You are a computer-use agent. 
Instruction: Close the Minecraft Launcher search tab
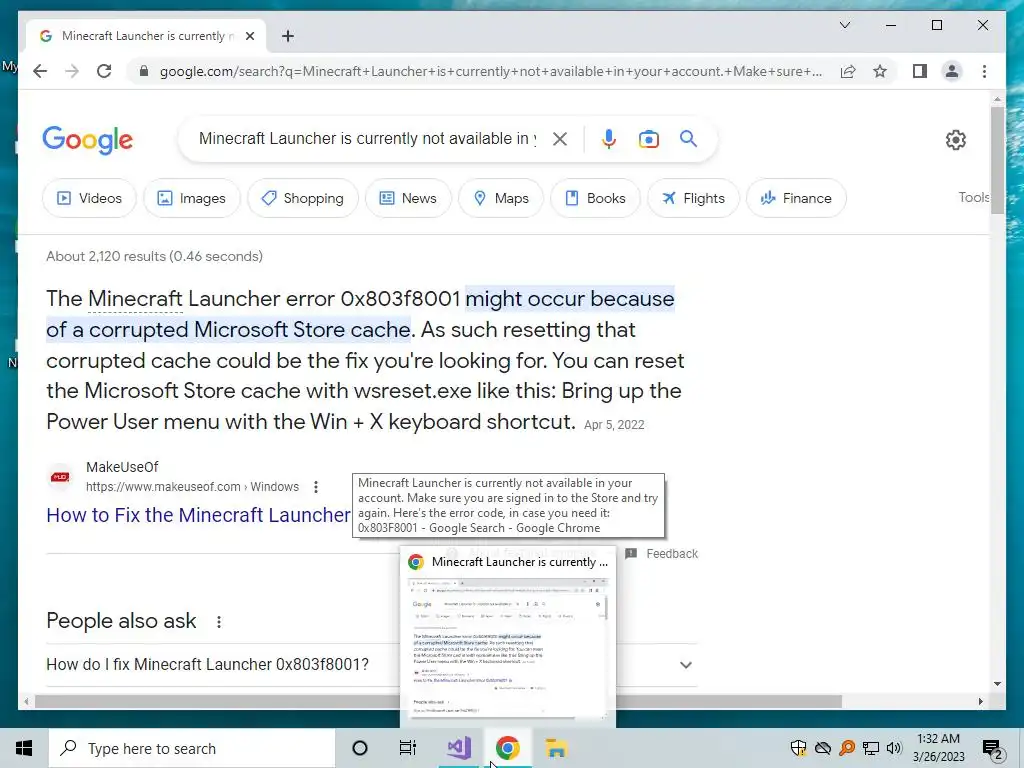pos(249,36)
